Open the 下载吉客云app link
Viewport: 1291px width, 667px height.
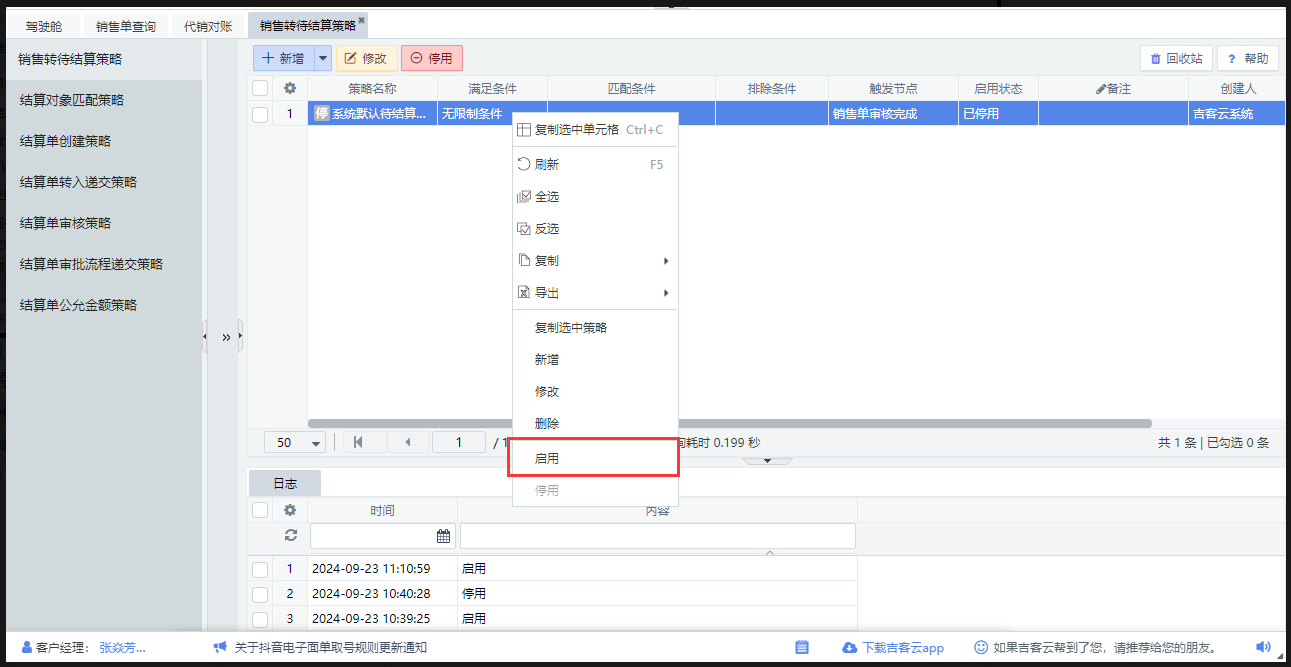893,647
